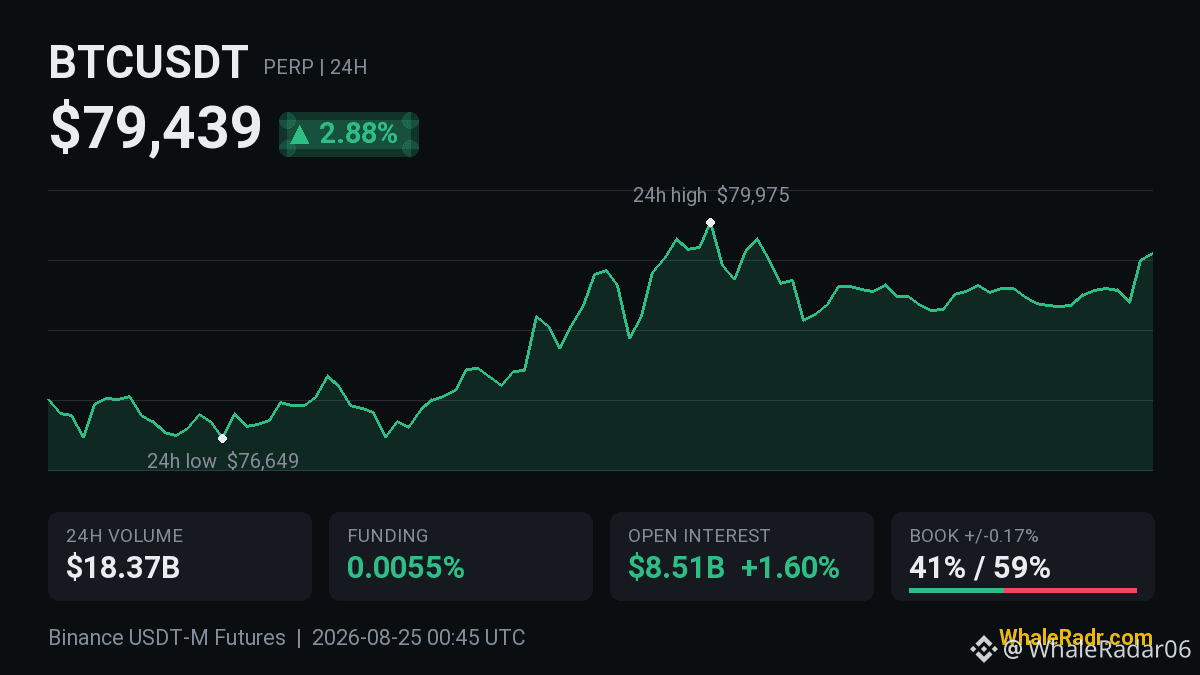Image resolution: width=1200 pixels, height=675 pixels.
Task: Click the 2026-08-25 00:45 UTC timestamp
Action: coord(418,638)
